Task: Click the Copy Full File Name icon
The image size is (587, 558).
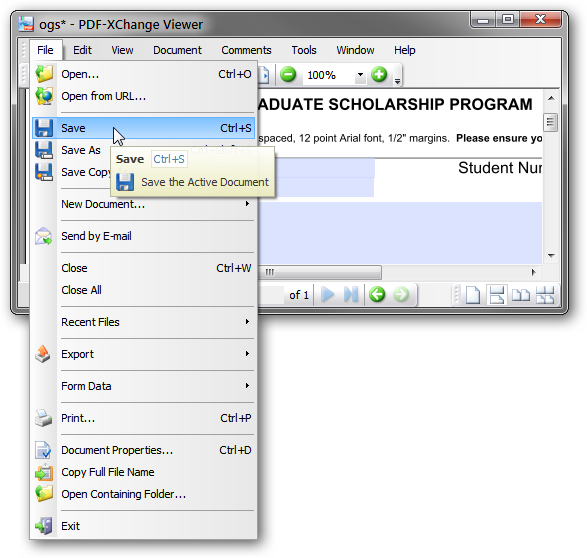Action: click(x=44, y=472)
